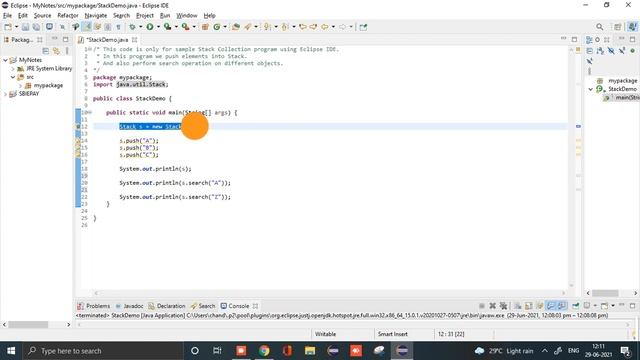The height and width of the screenshot is (360, 640).
Task: Click the New Java Package icon
Action: coord(205,27)
